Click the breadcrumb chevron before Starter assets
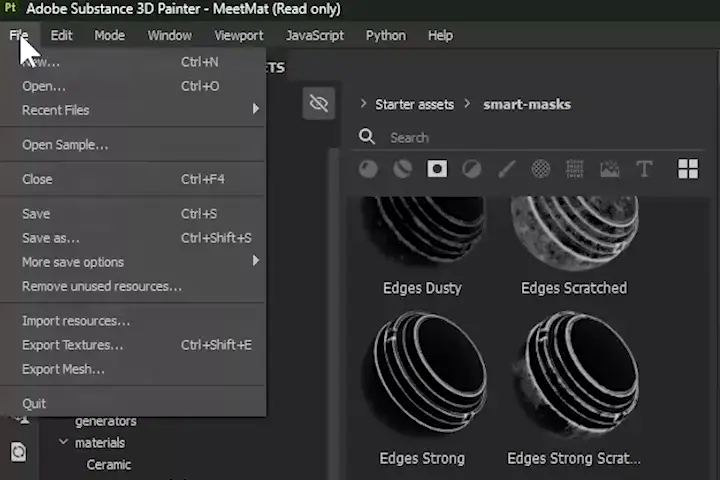This screenshot has height=480, width=720. (x=363, y=103)
